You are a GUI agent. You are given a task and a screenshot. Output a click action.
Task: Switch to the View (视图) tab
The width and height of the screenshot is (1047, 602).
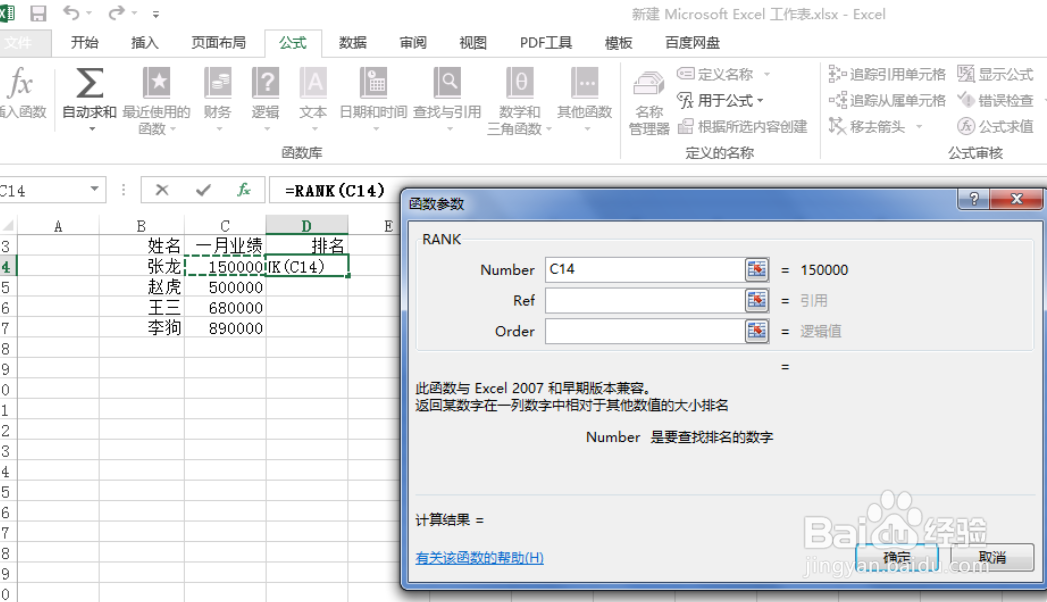473,43
